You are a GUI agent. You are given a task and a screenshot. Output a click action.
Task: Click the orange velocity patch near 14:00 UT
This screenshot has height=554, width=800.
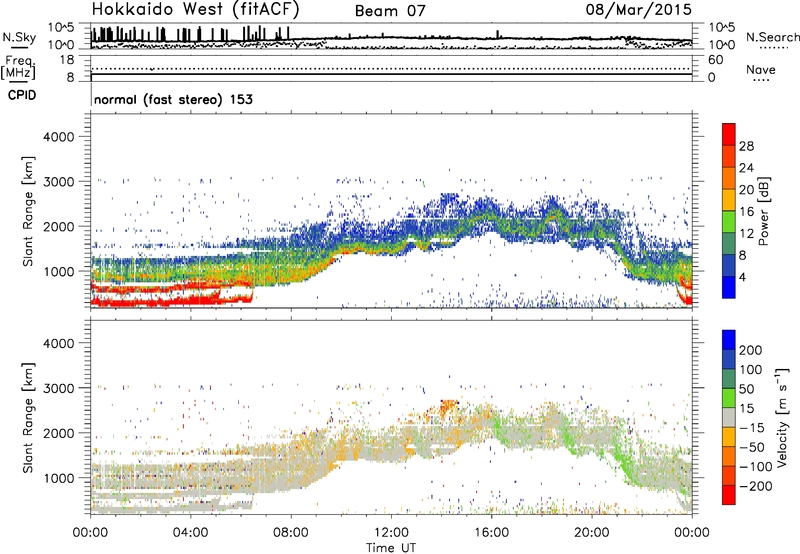tap(447, 407)
